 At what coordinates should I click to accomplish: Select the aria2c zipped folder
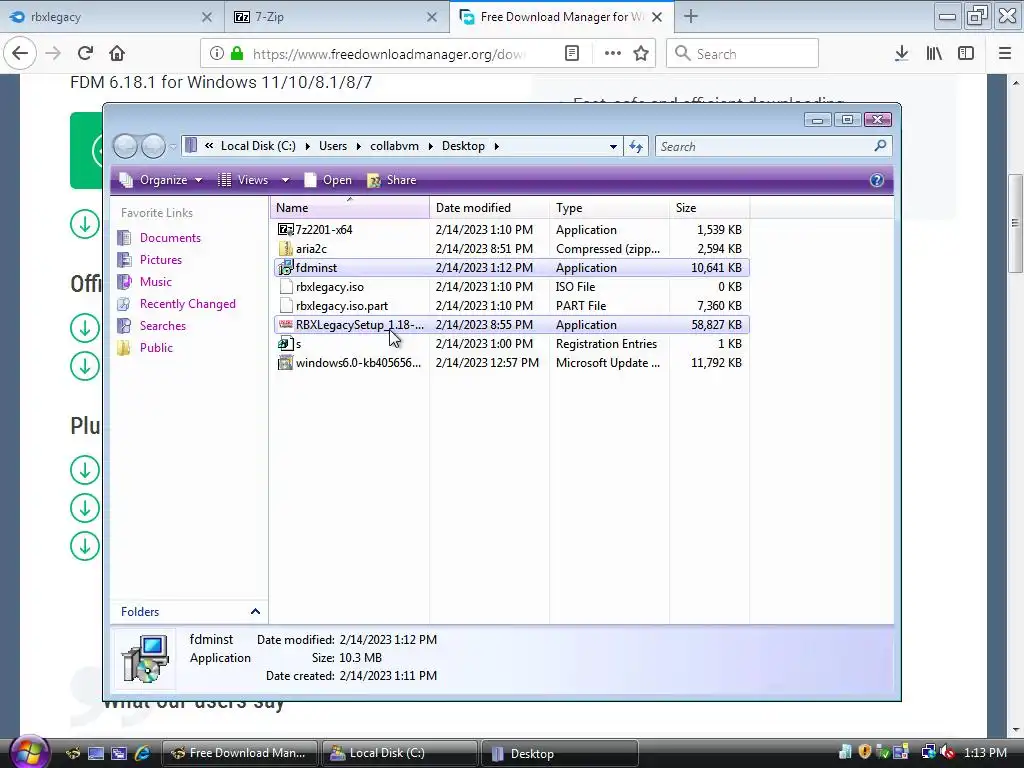[511, 249]
